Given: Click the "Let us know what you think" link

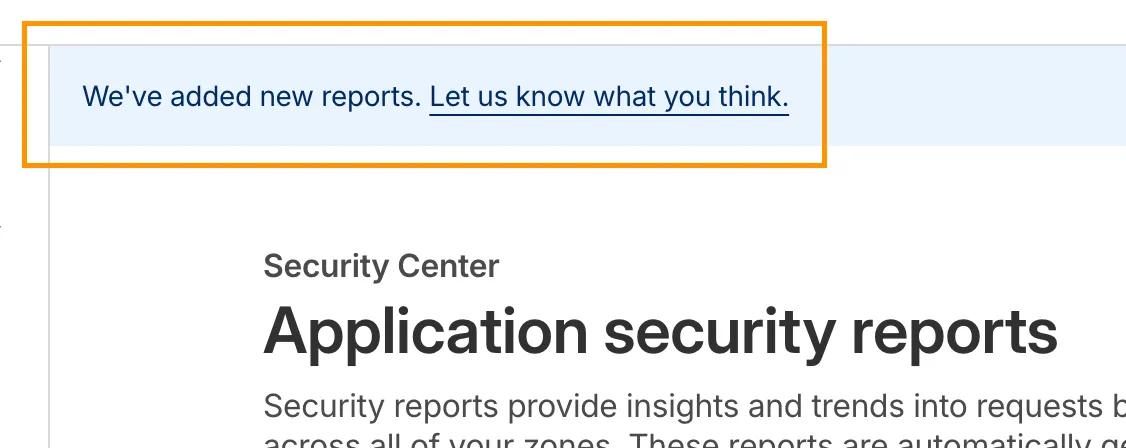Looking at the screenshot, I should [608, 97].
